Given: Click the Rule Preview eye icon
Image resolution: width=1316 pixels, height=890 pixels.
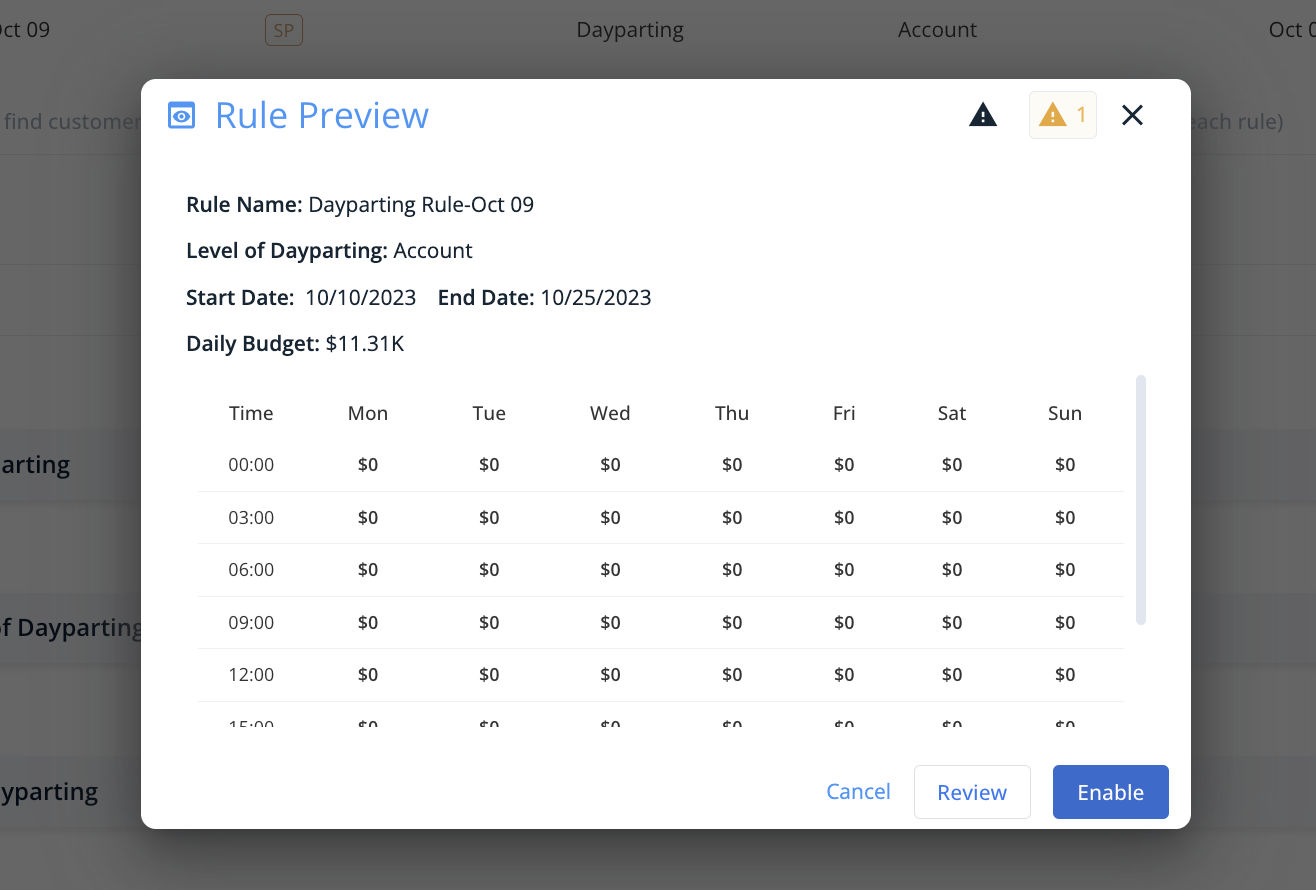Looking at the screenshot, I should point(181,116).
